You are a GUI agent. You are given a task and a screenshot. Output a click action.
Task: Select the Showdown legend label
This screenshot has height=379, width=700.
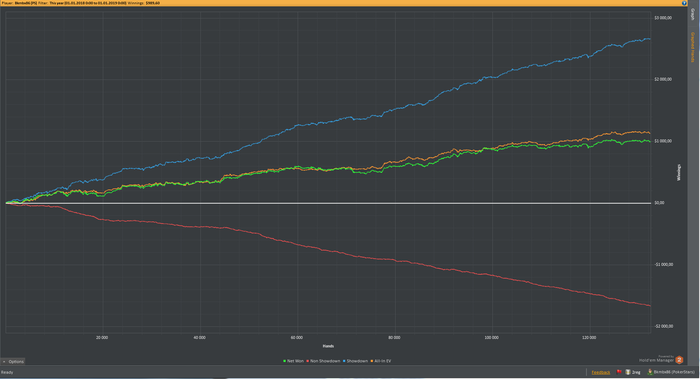coord(357,361)
